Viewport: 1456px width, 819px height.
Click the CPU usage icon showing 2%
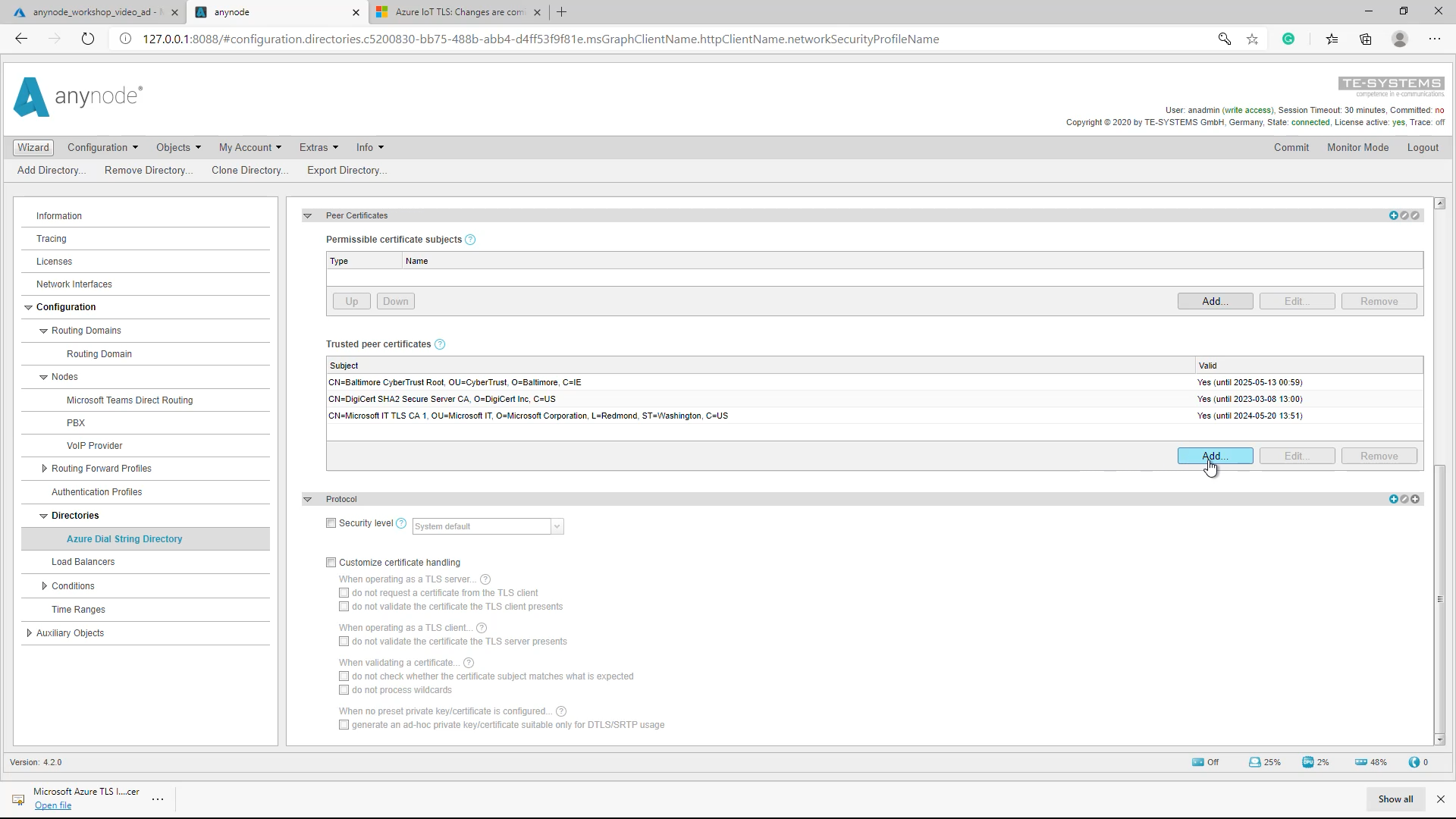click(1308, 763)
